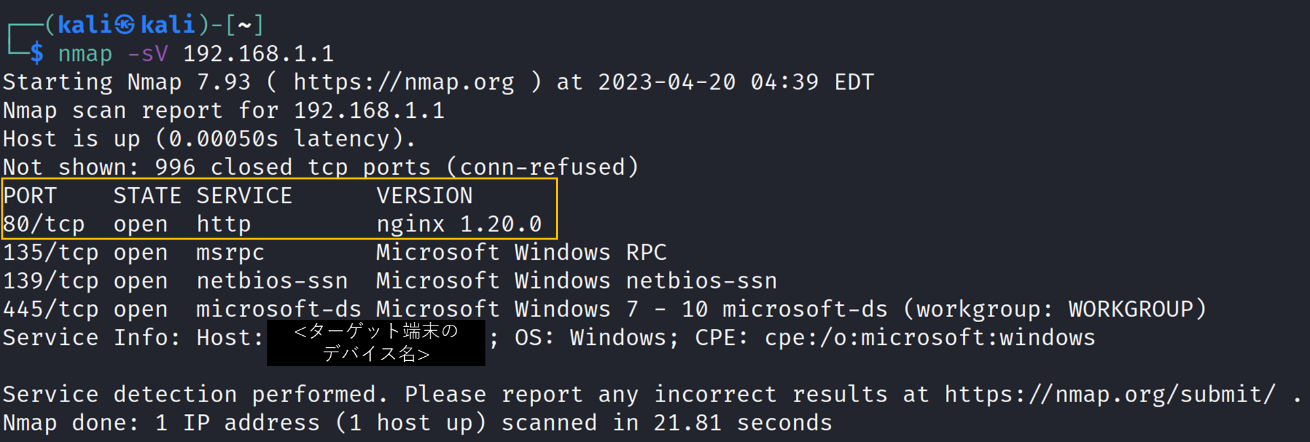Select the 135/tcp port entry

click(x=51, y=252)
